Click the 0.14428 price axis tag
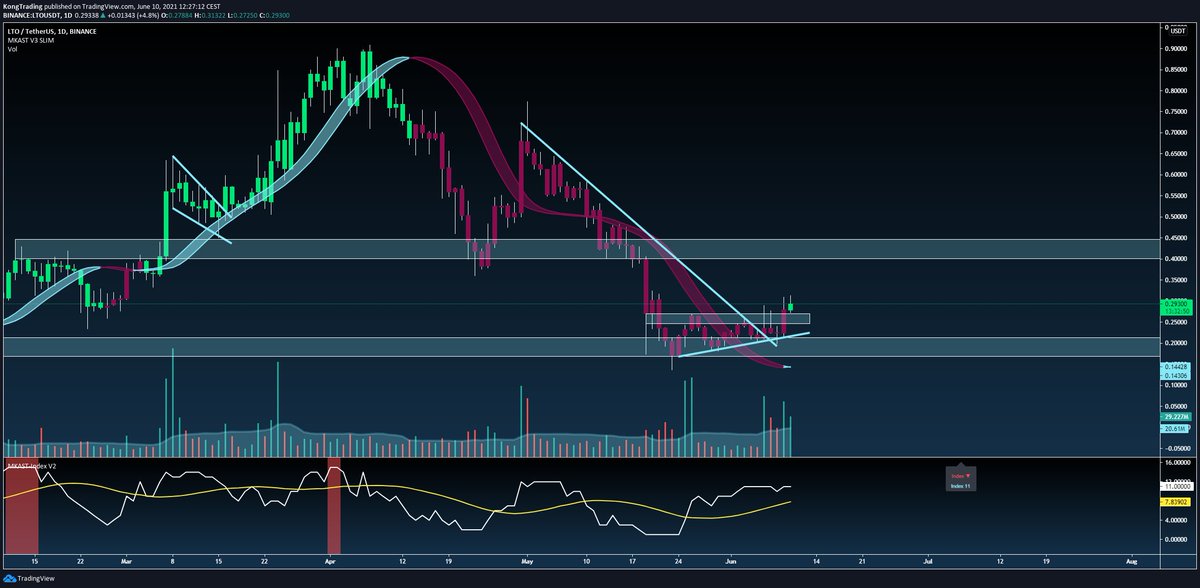 click(x=1175, y=367)
